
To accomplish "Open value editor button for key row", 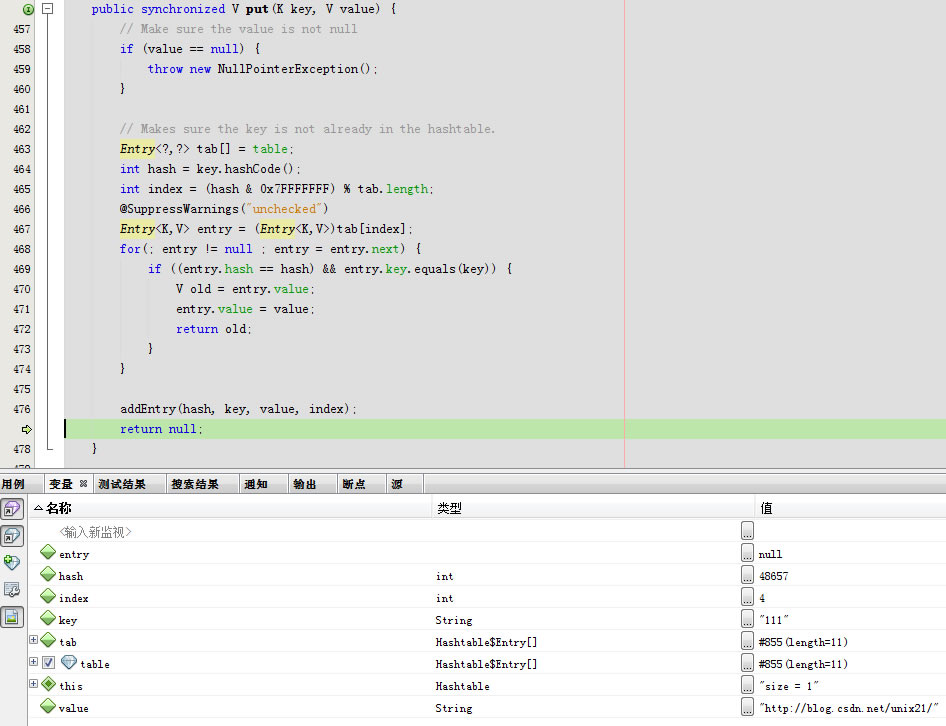I will point(747,619).
